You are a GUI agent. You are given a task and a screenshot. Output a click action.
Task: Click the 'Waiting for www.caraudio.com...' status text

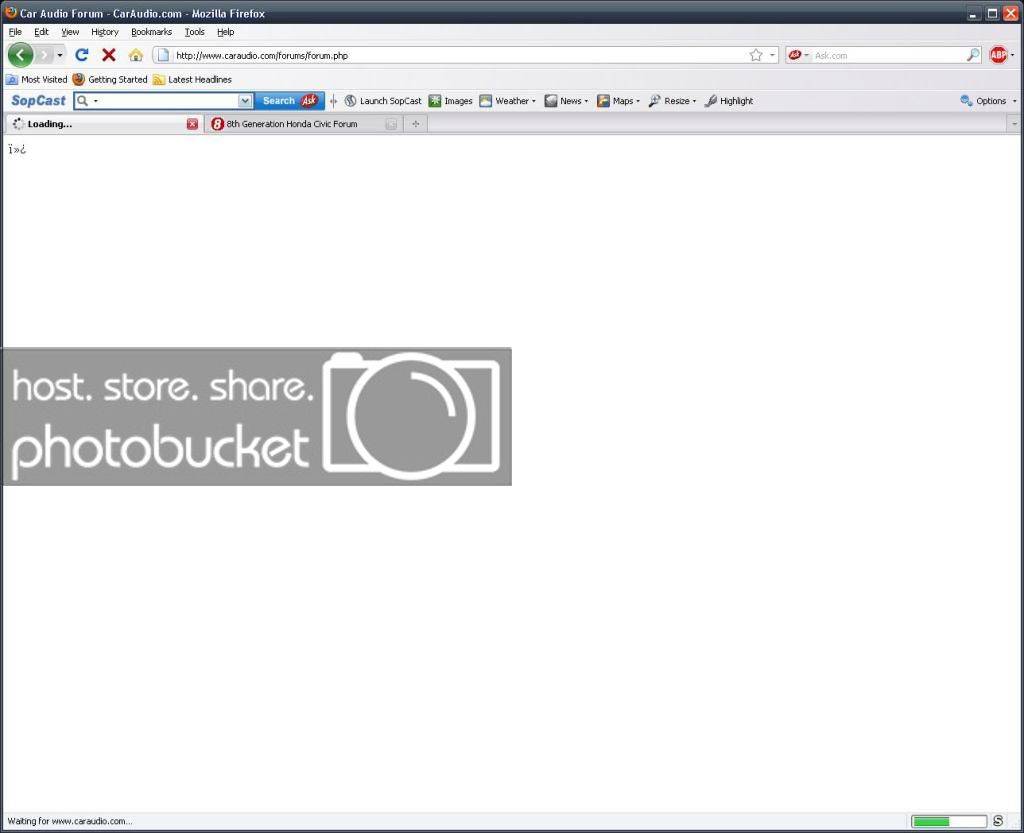70,821
